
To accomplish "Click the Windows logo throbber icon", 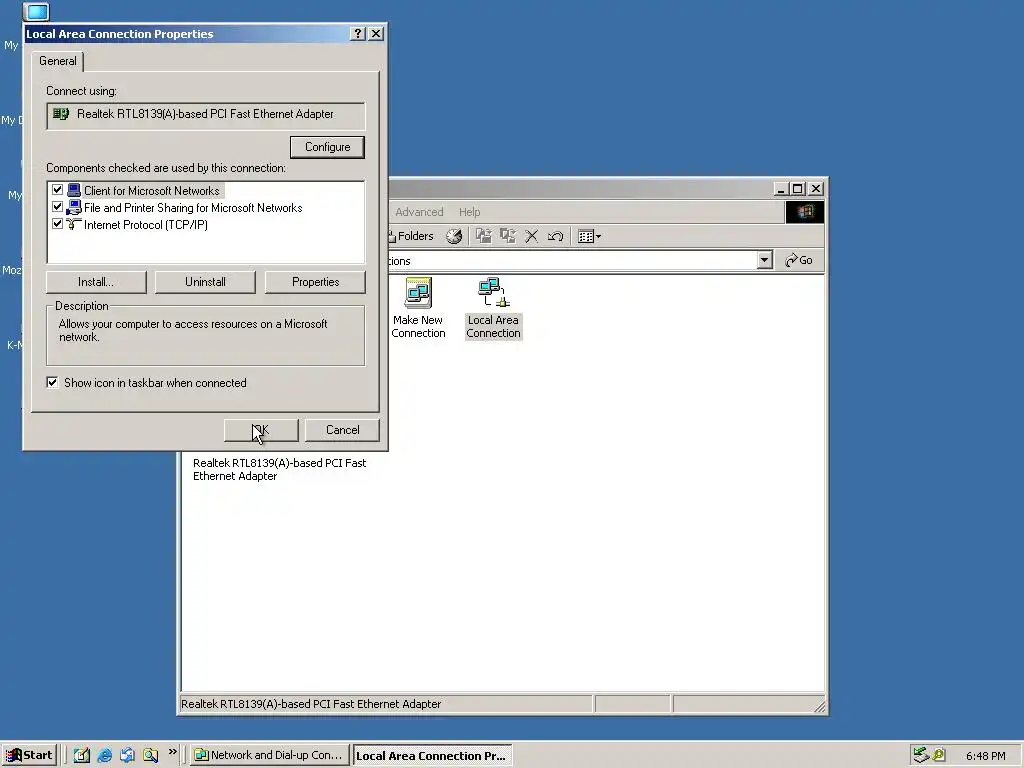I will 804,212.
